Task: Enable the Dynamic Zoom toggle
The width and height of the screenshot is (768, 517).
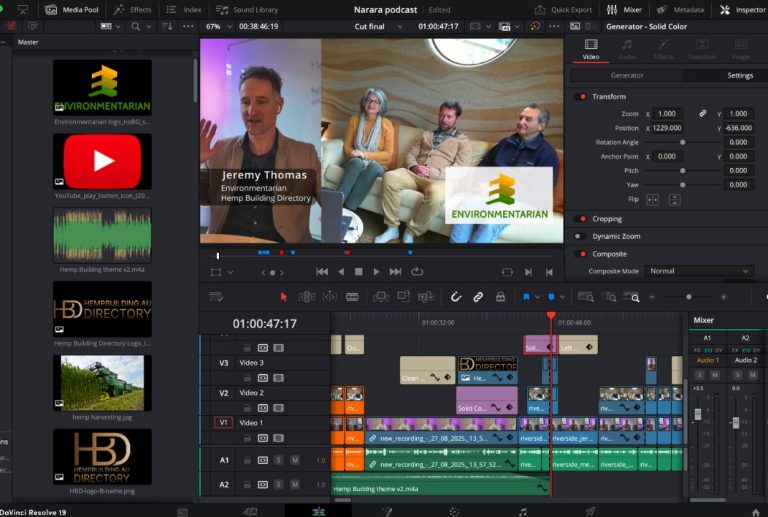Action: [x=581, y=236]
